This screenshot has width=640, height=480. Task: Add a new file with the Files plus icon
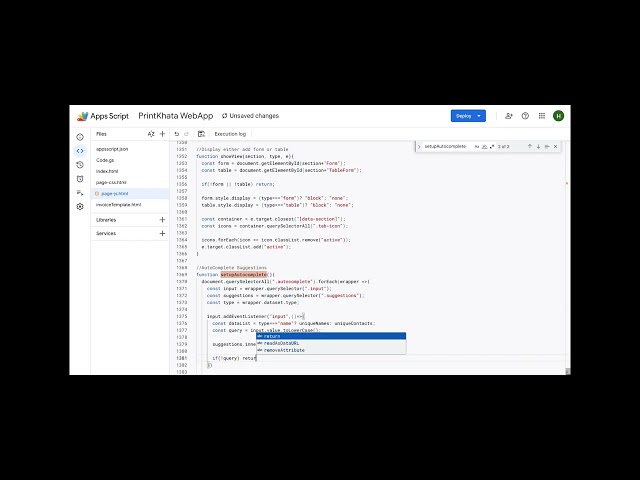162,134
